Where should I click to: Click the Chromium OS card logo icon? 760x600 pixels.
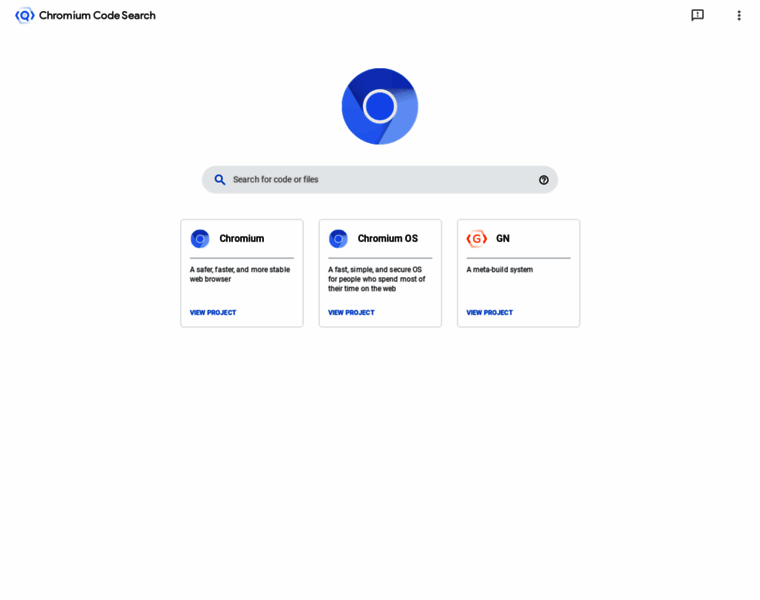click(338, 238)
